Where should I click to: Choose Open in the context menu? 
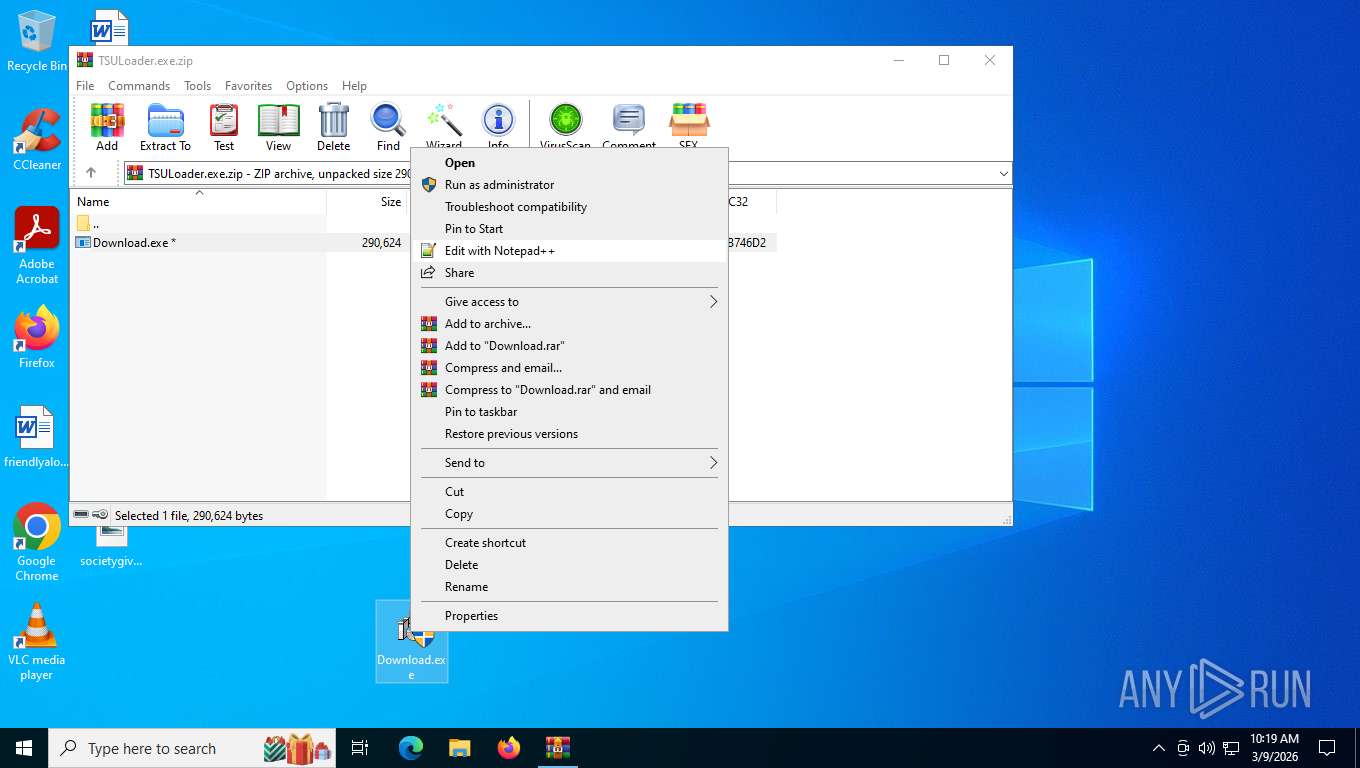(569, 163)
